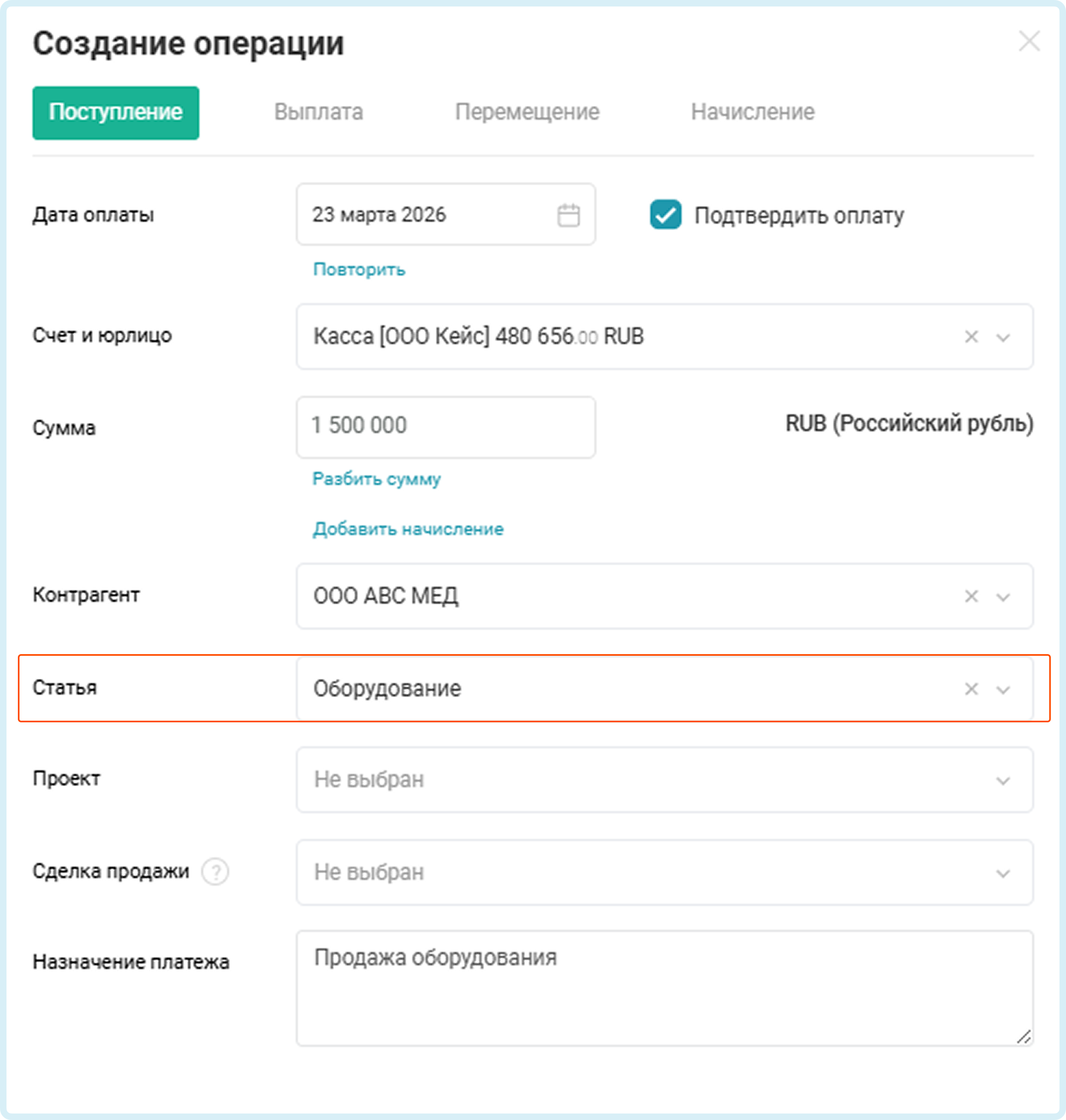Clear the counterparty ООО АВС МЕД
The height and width of the screenshot is (1120, 1066).
tap(971, 597)
